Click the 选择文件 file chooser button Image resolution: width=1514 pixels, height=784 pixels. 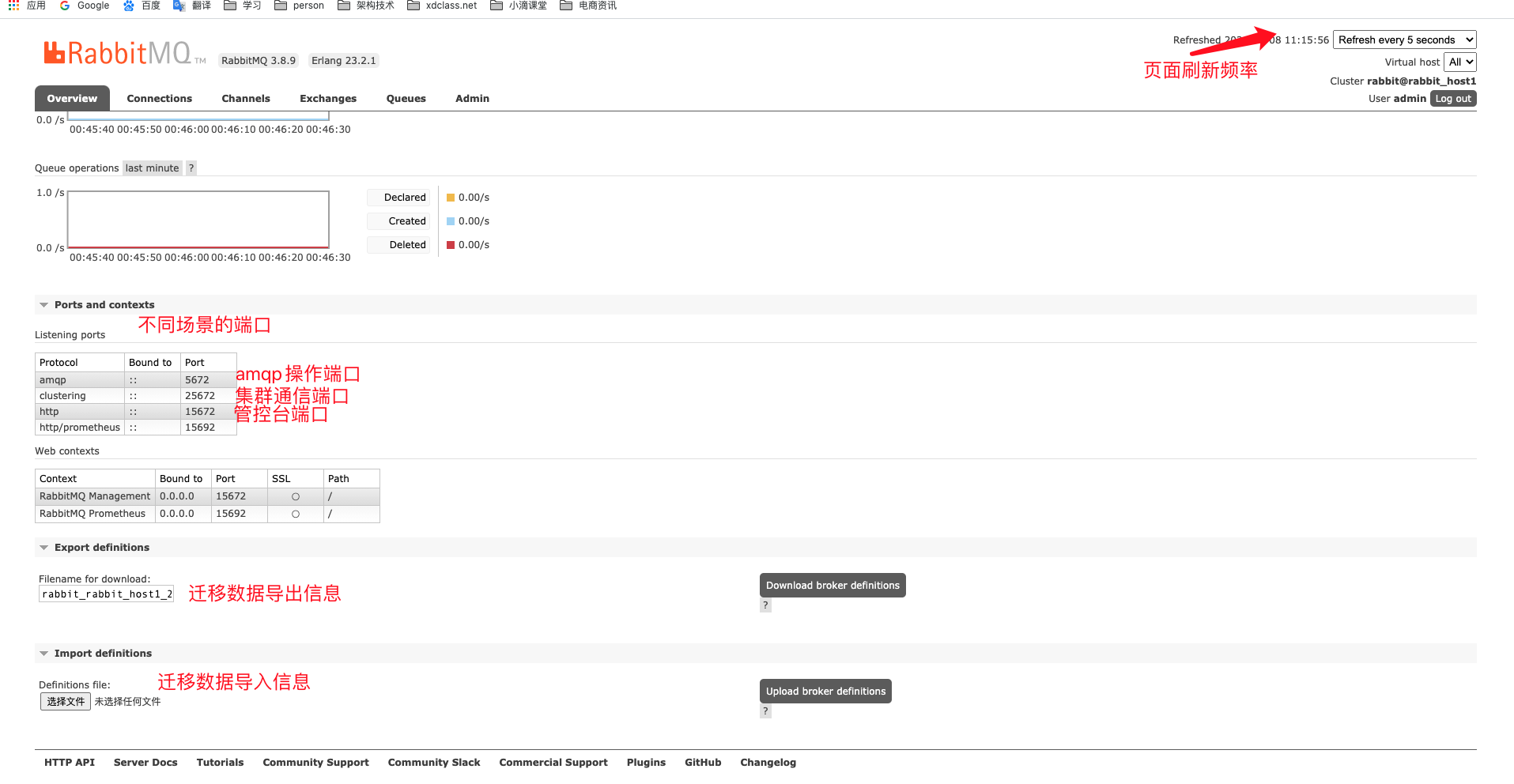pyautogui.click(x=66, y=702)
